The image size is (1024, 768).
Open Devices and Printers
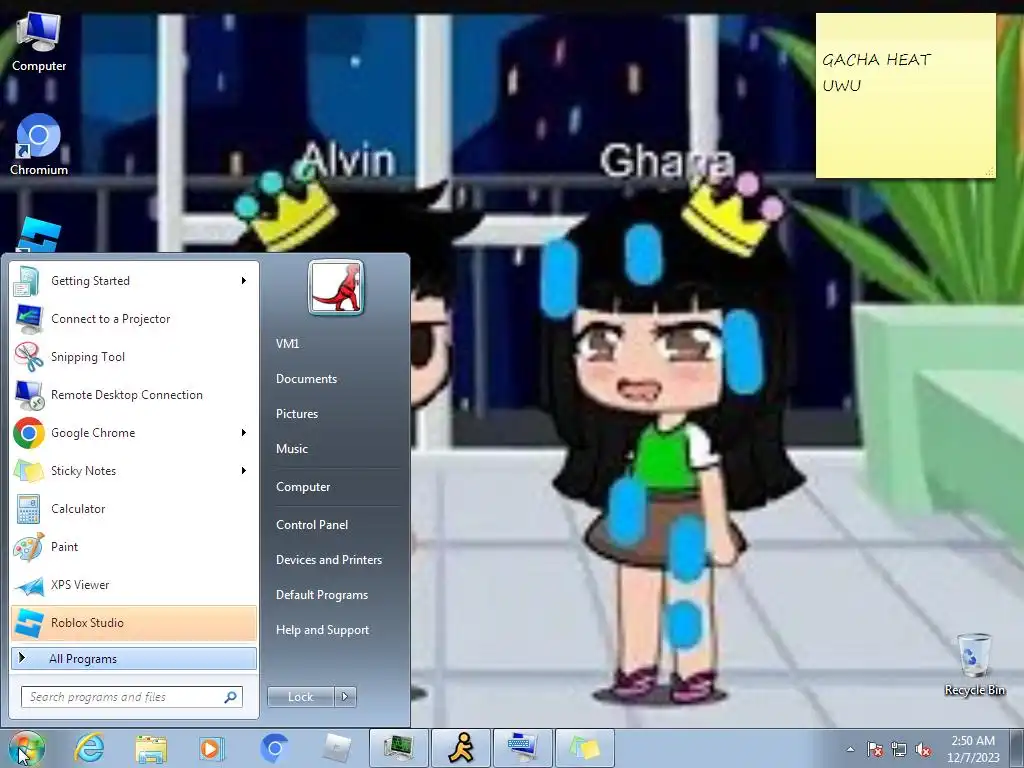pos(329,560)
